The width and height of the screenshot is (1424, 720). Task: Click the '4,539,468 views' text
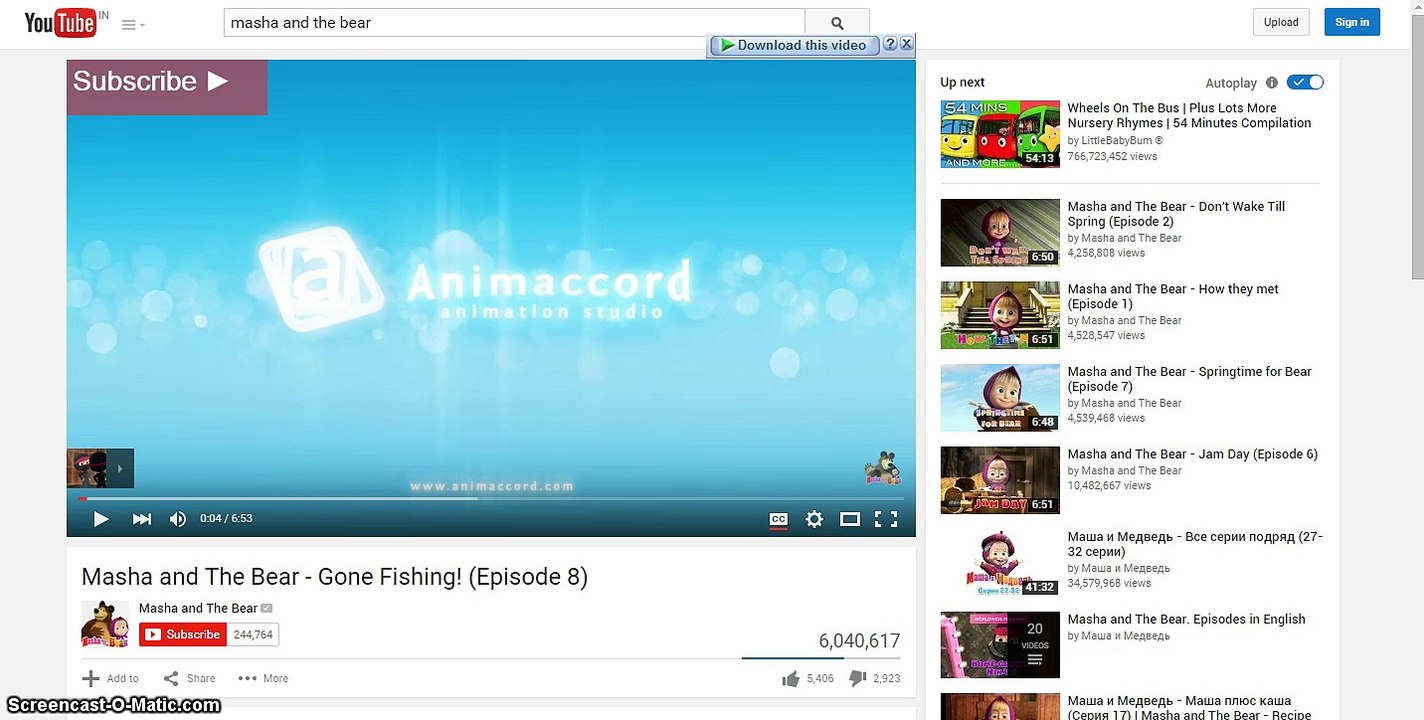point(1106,418)
